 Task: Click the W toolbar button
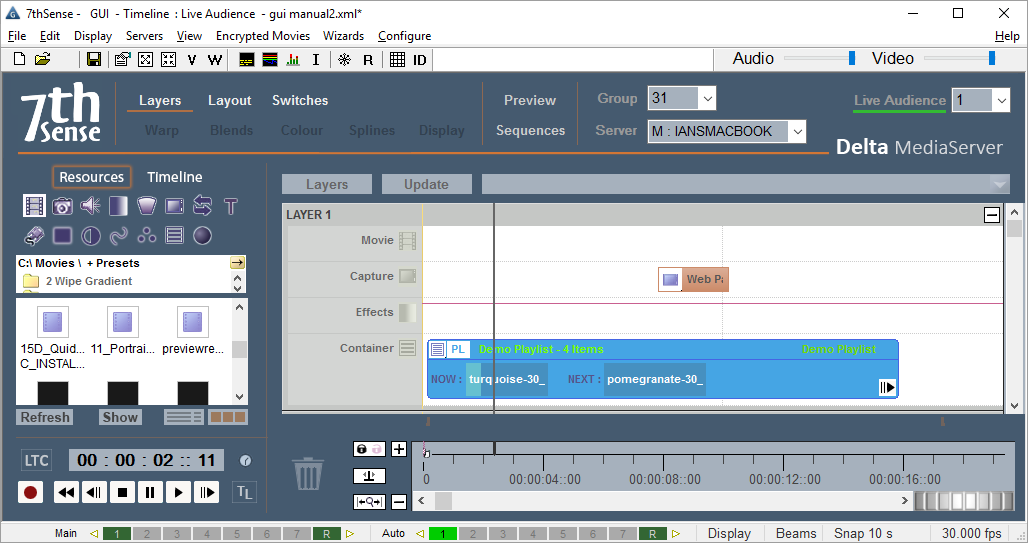214,60
